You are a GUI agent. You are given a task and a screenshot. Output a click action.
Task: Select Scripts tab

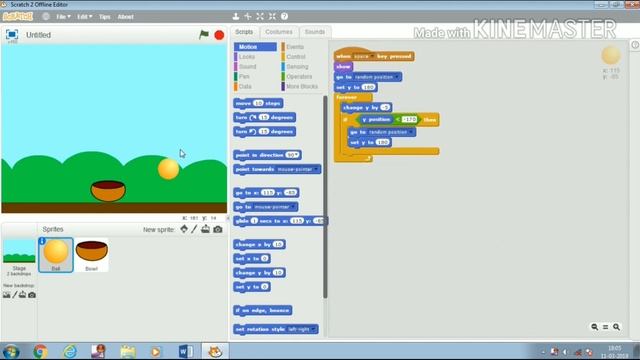(244, 32)
